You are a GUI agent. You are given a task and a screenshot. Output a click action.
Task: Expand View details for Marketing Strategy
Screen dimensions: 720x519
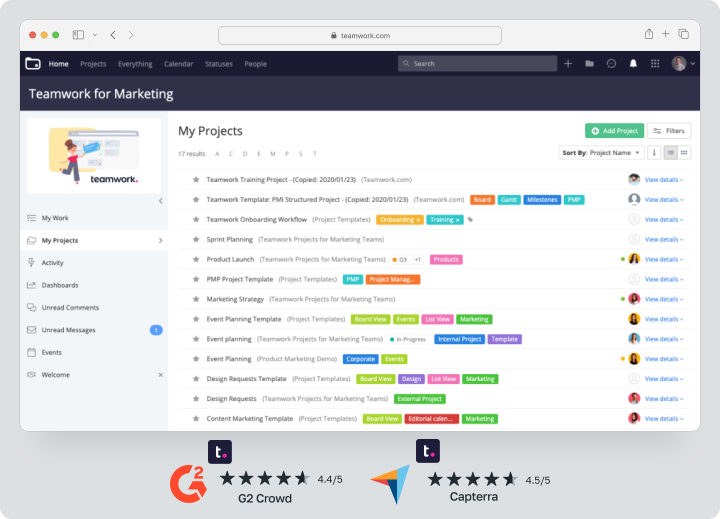click(664, 299)
